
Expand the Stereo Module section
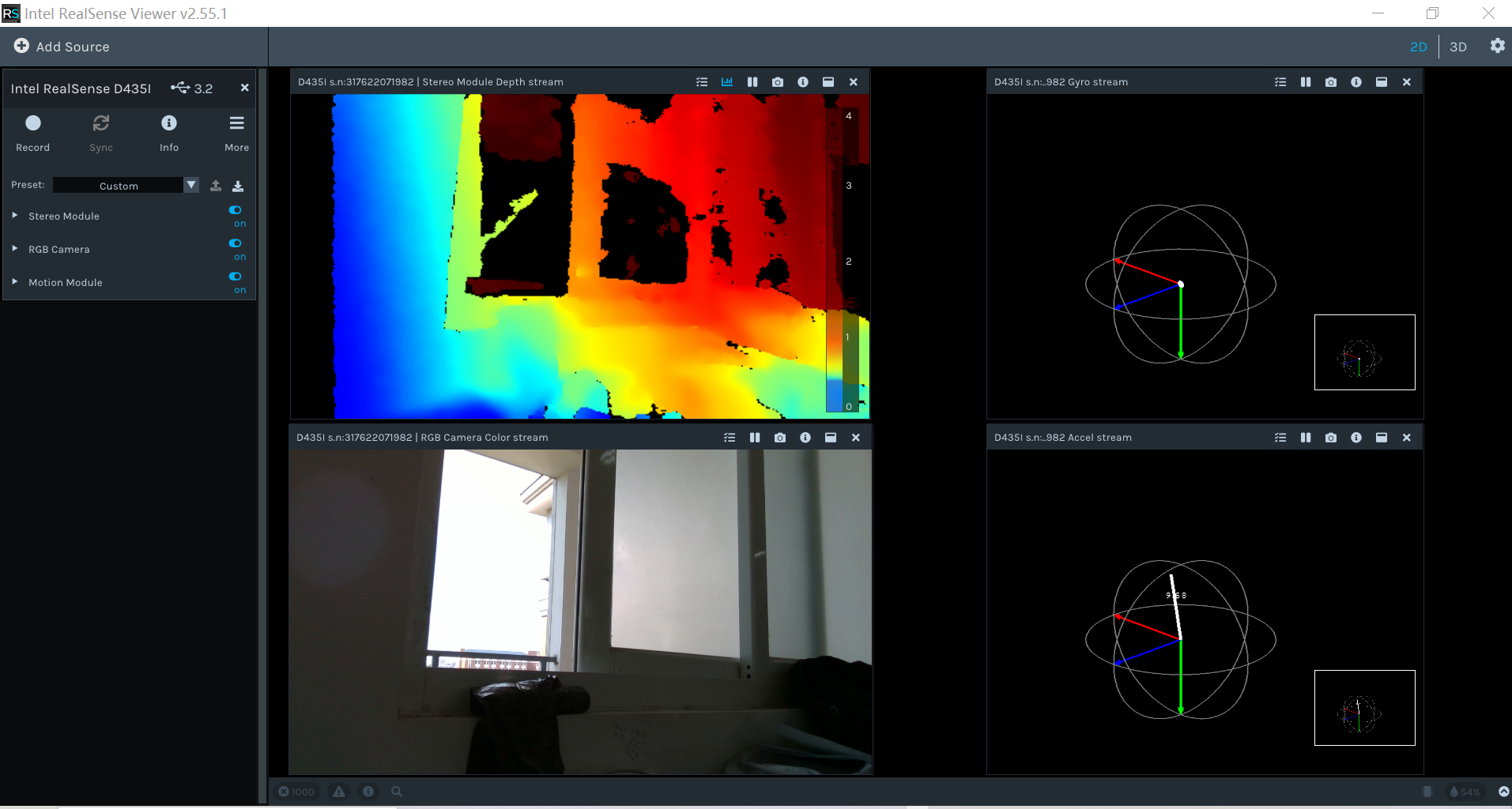(x=15, y=215)
